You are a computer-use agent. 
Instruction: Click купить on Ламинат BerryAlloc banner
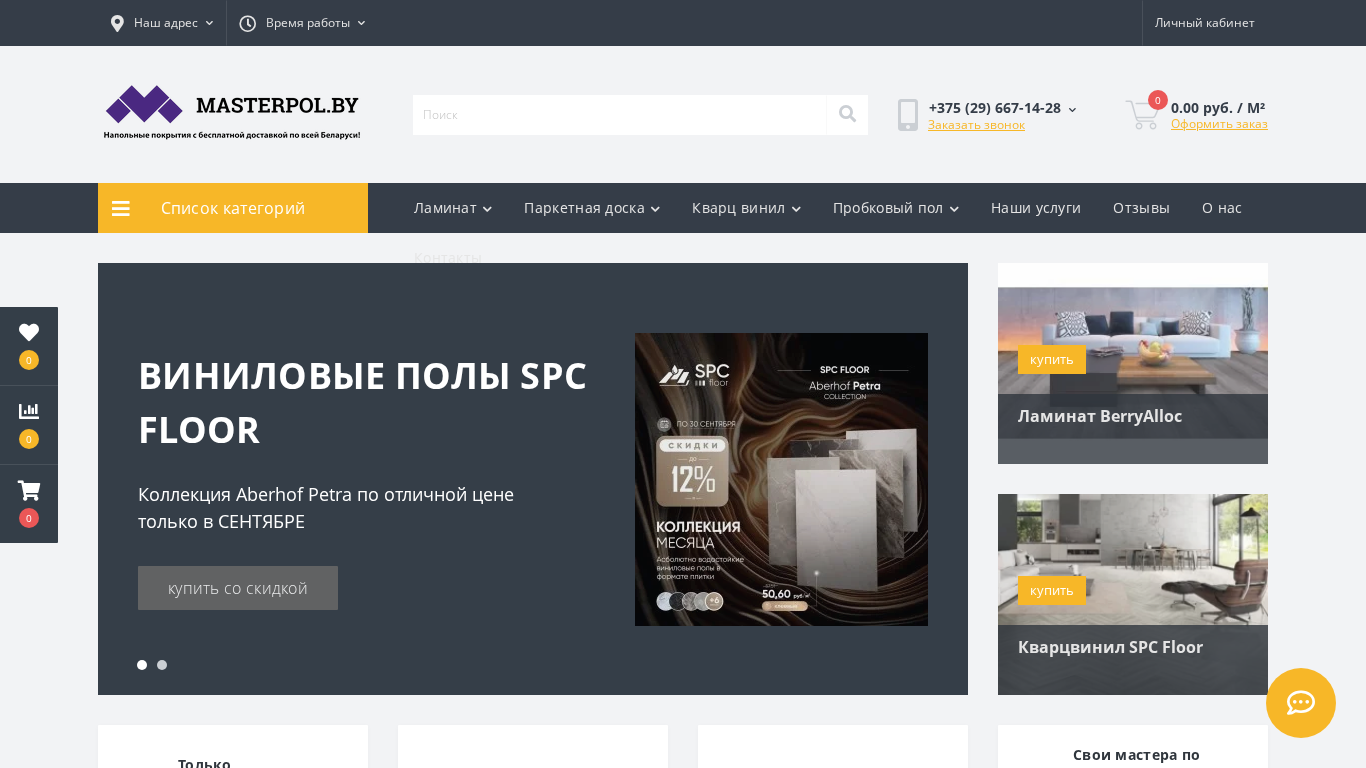[x=1052, y=360]
